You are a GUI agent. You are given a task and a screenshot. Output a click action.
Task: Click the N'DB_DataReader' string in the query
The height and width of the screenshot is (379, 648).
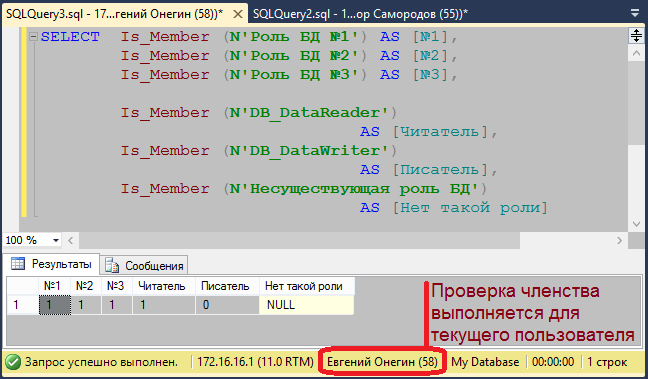pos(308,113)
